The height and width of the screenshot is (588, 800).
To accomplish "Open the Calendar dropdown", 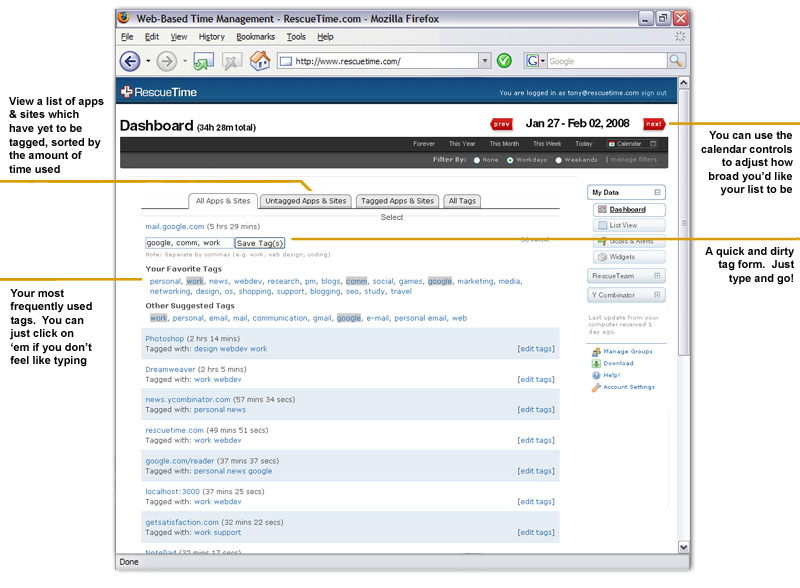I will 632,144.
